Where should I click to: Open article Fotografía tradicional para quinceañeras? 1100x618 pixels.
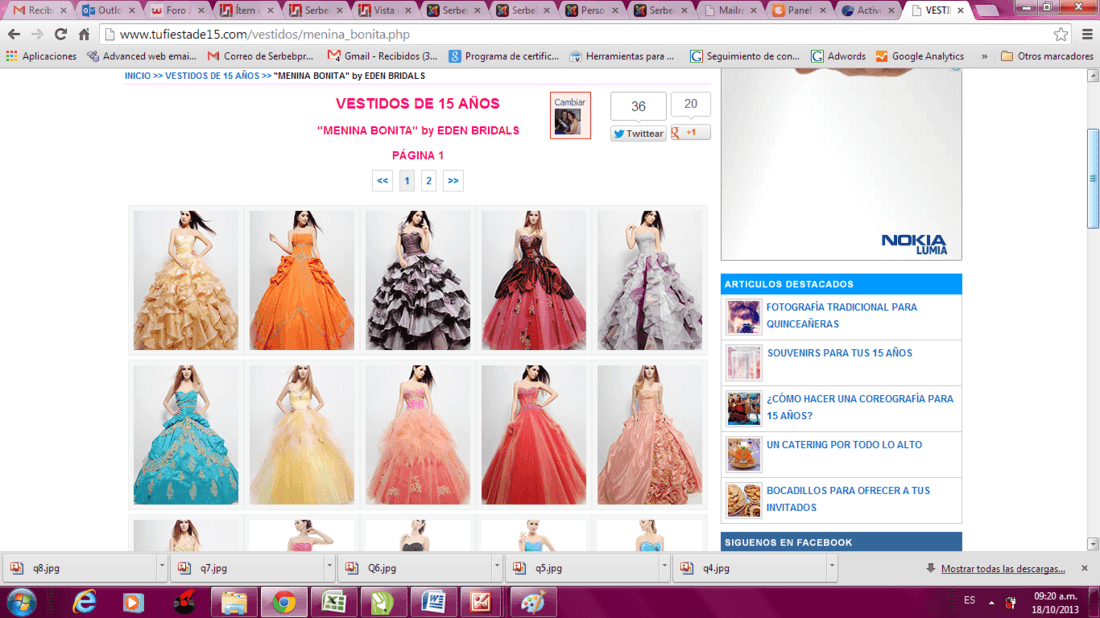(x=841, y=316)
